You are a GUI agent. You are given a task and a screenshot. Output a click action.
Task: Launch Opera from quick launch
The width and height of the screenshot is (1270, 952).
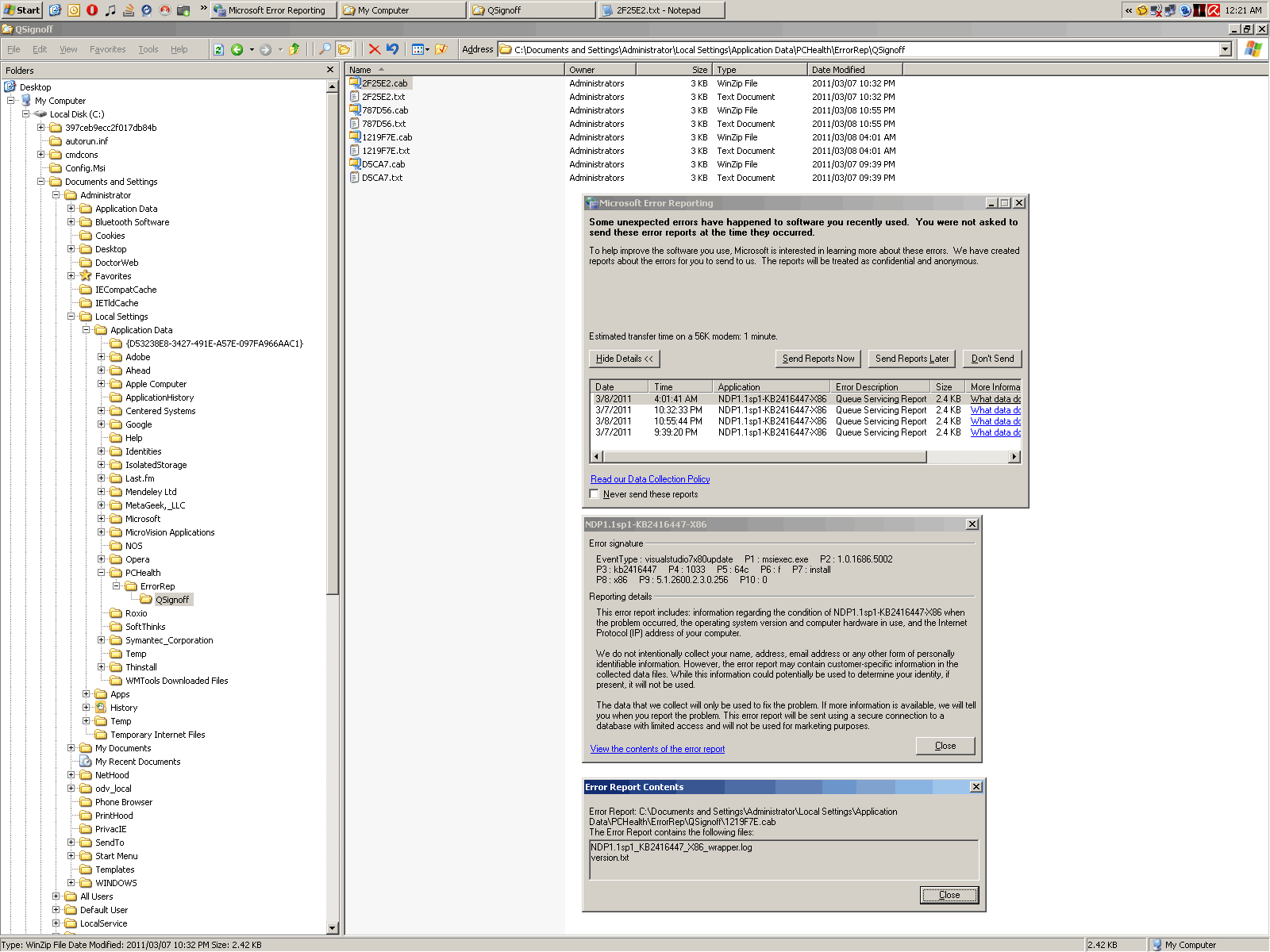[x=92, y=10]
